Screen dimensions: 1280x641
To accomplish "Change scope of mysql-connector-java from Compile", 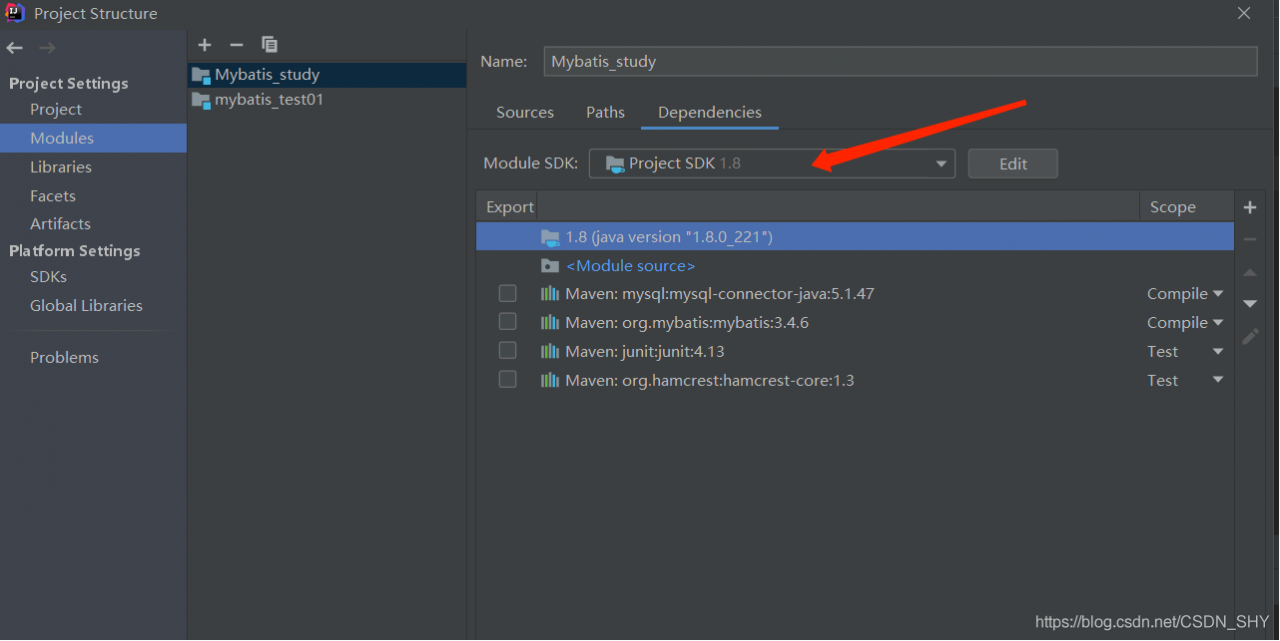I will 1185,294.
